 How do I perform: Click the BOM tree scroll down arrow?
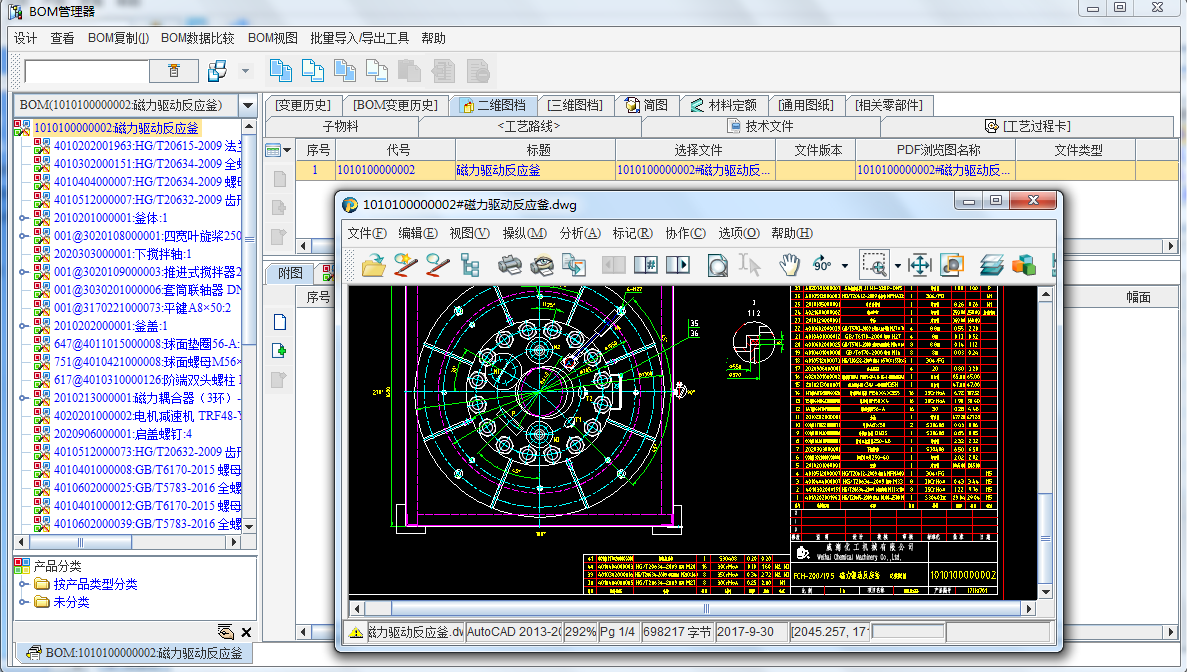pos(249,526)
